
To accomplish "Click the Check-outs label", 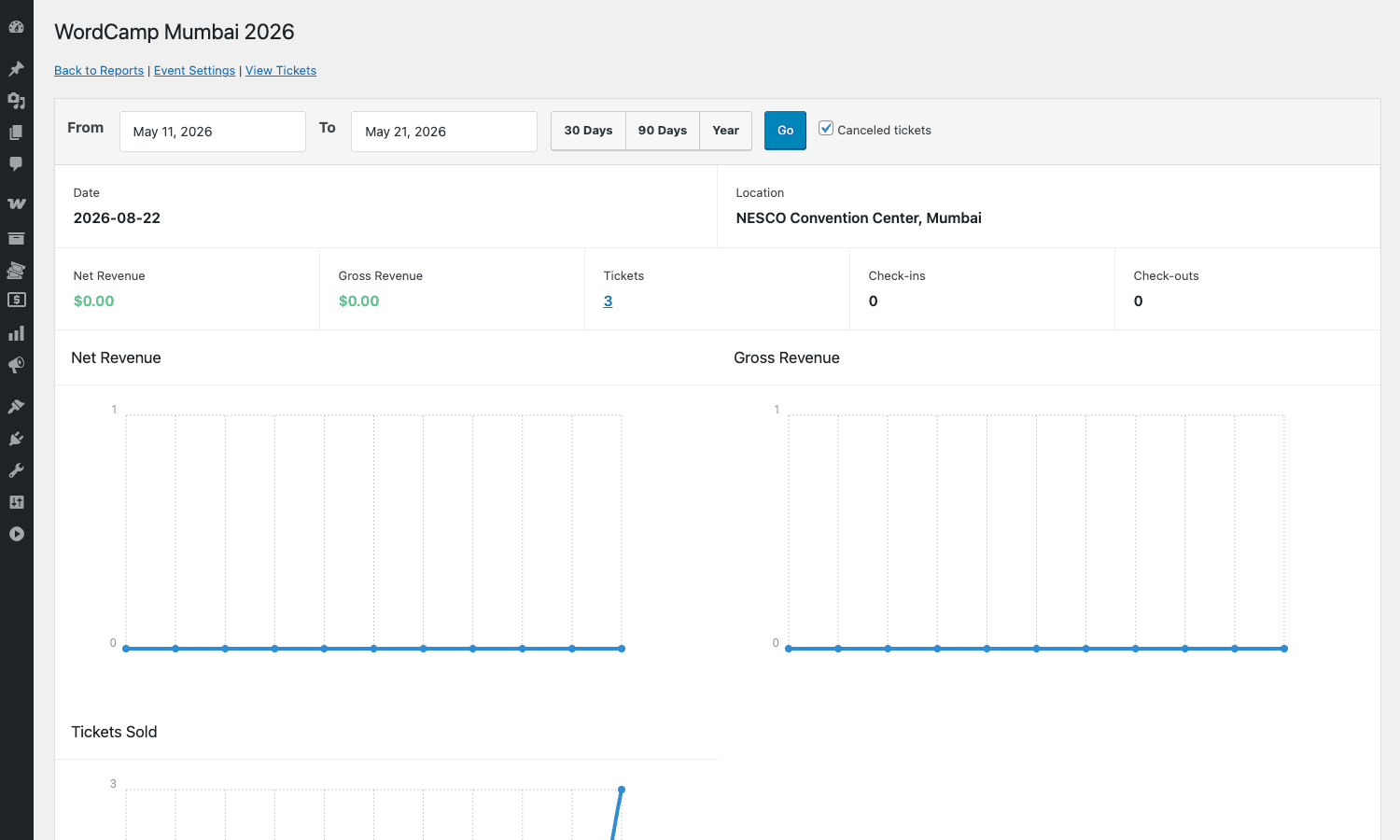I will click(1166, 275).
